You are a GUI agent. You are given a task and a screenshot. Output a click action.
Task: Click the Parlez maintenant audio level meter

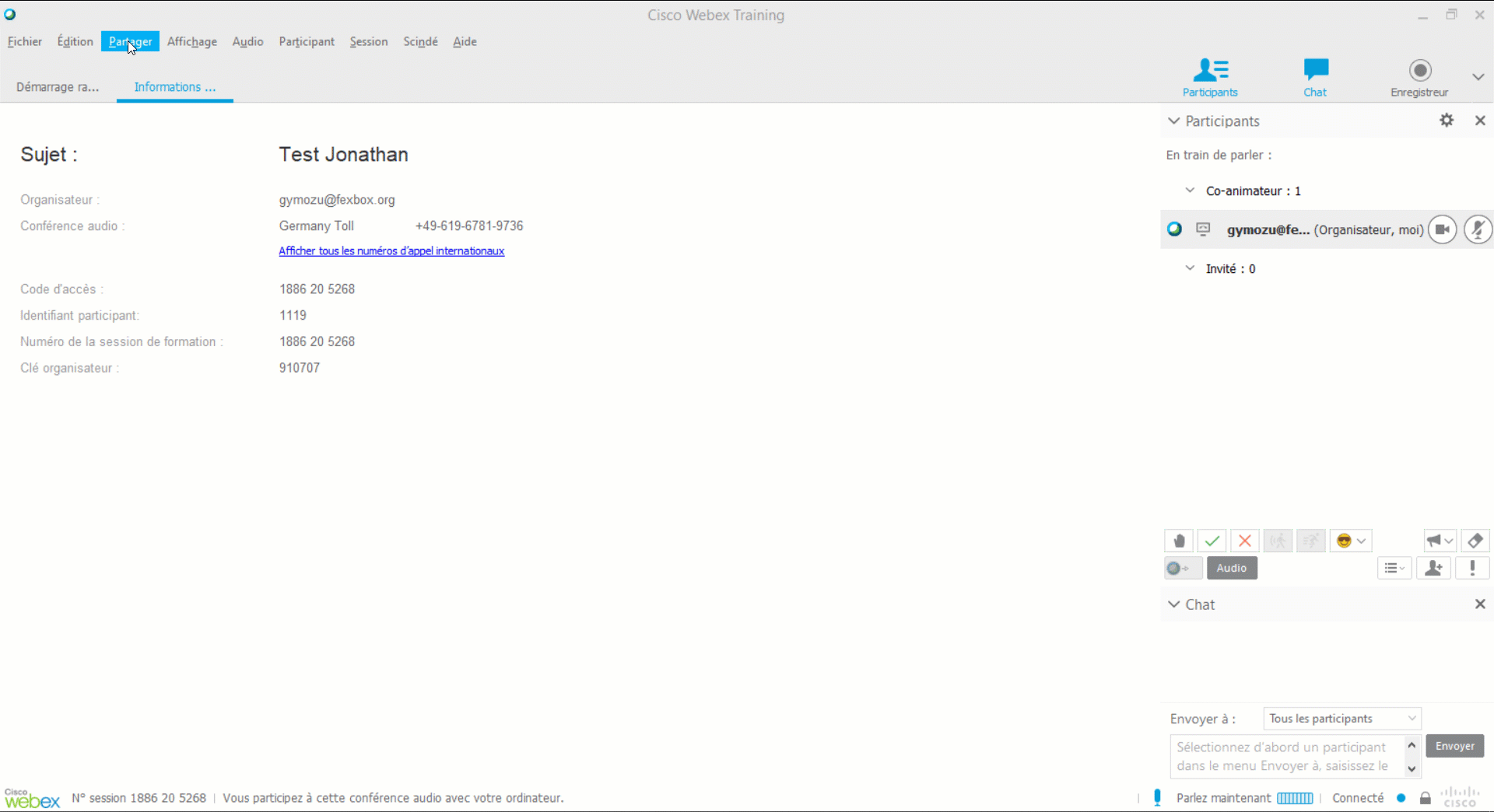pos(1295,798)
